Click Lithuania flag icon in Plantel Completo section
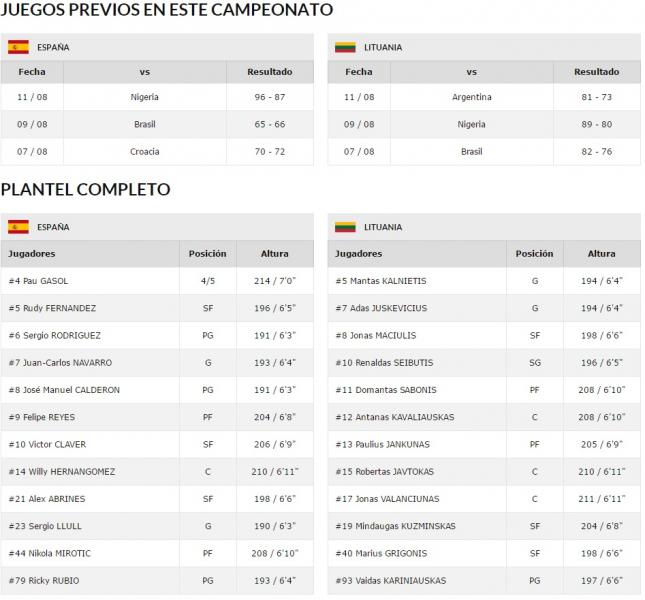This screenshot has height=600, width=645. pos(345,227)
